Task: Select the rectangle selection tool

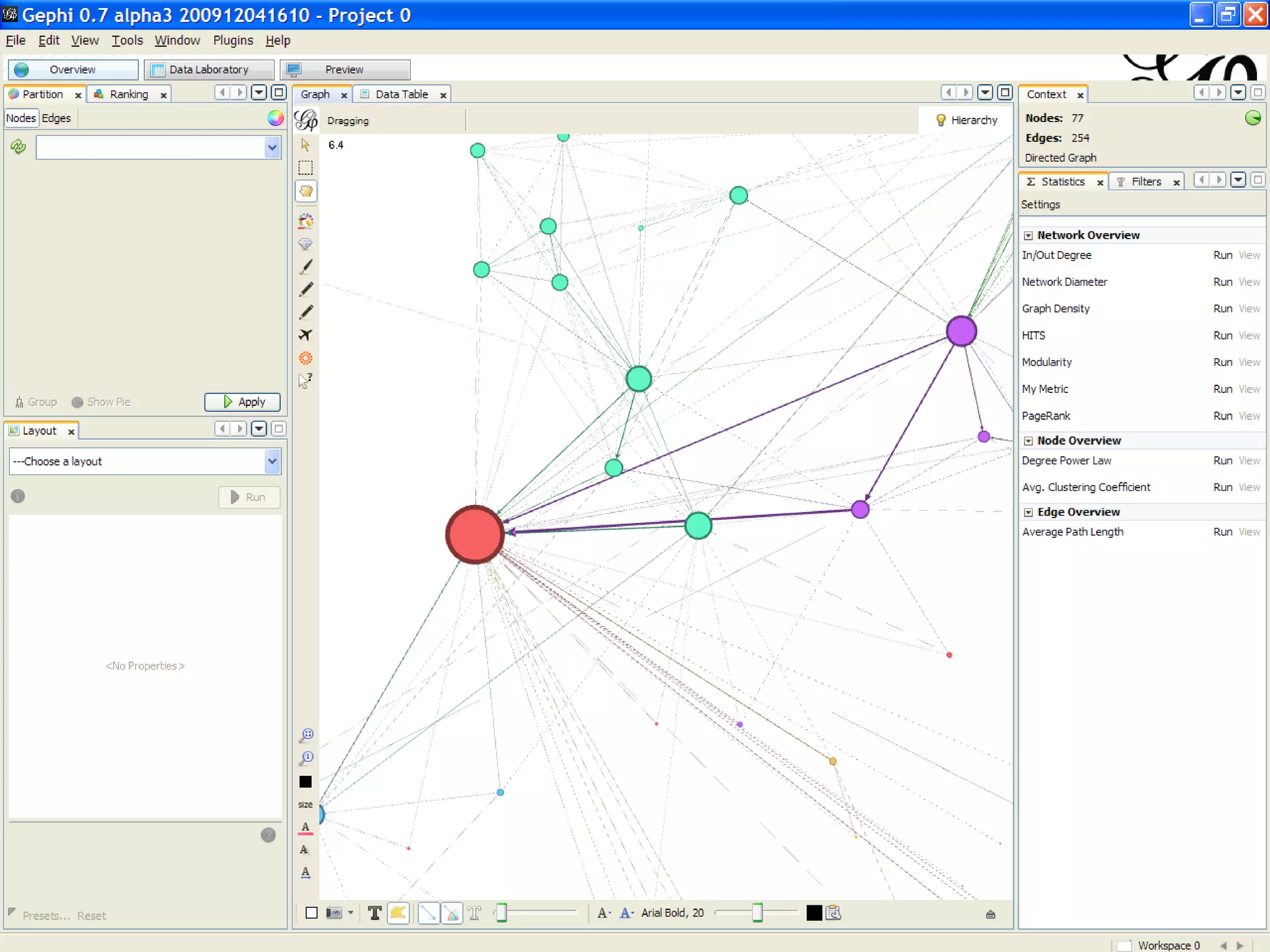Action: coord(305,167)
